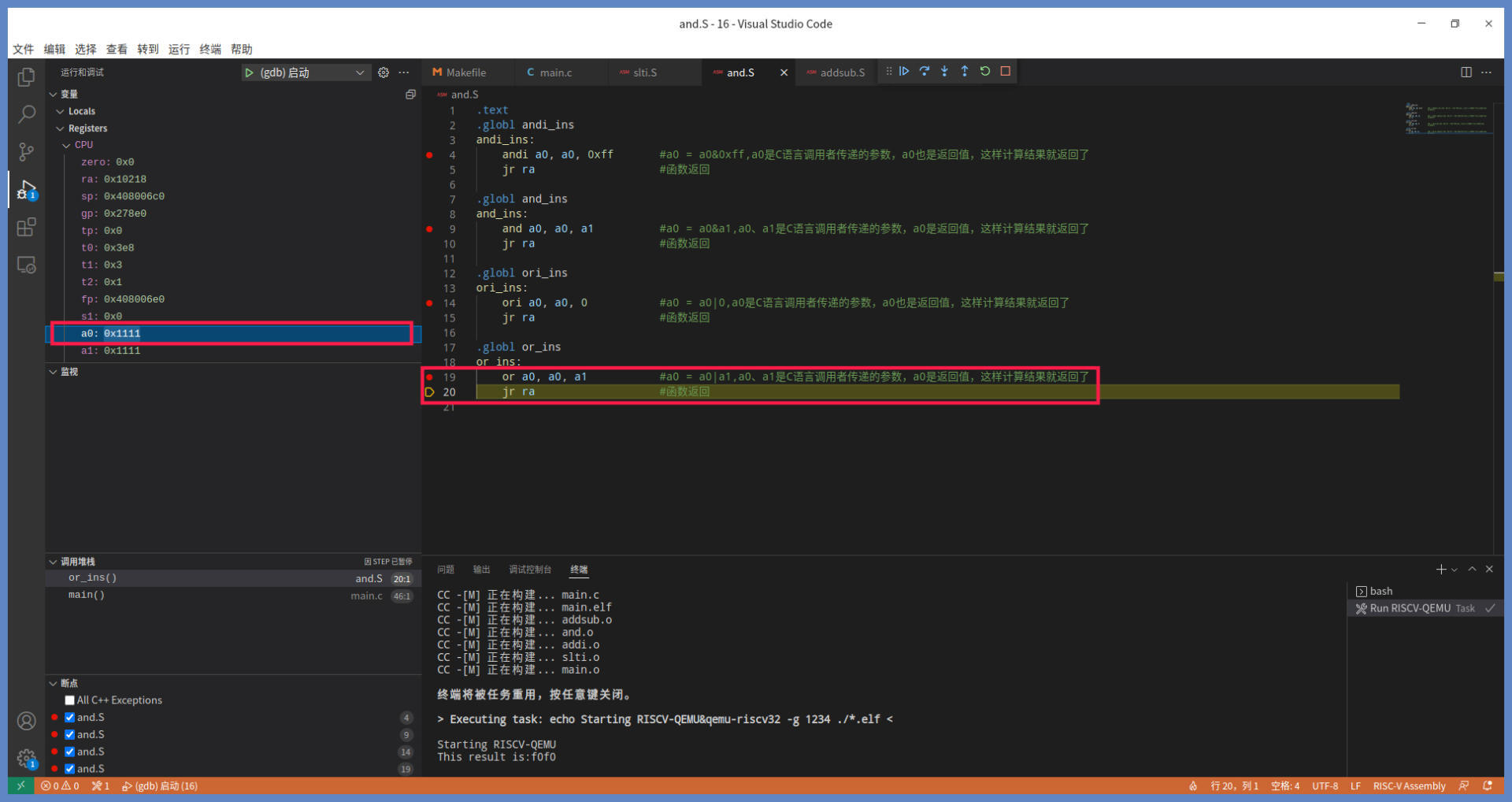Viewport: 1512px width, 802px height.
Task: Click the debug Continue button
Action: pyautogui.click(x=904, y=72)
